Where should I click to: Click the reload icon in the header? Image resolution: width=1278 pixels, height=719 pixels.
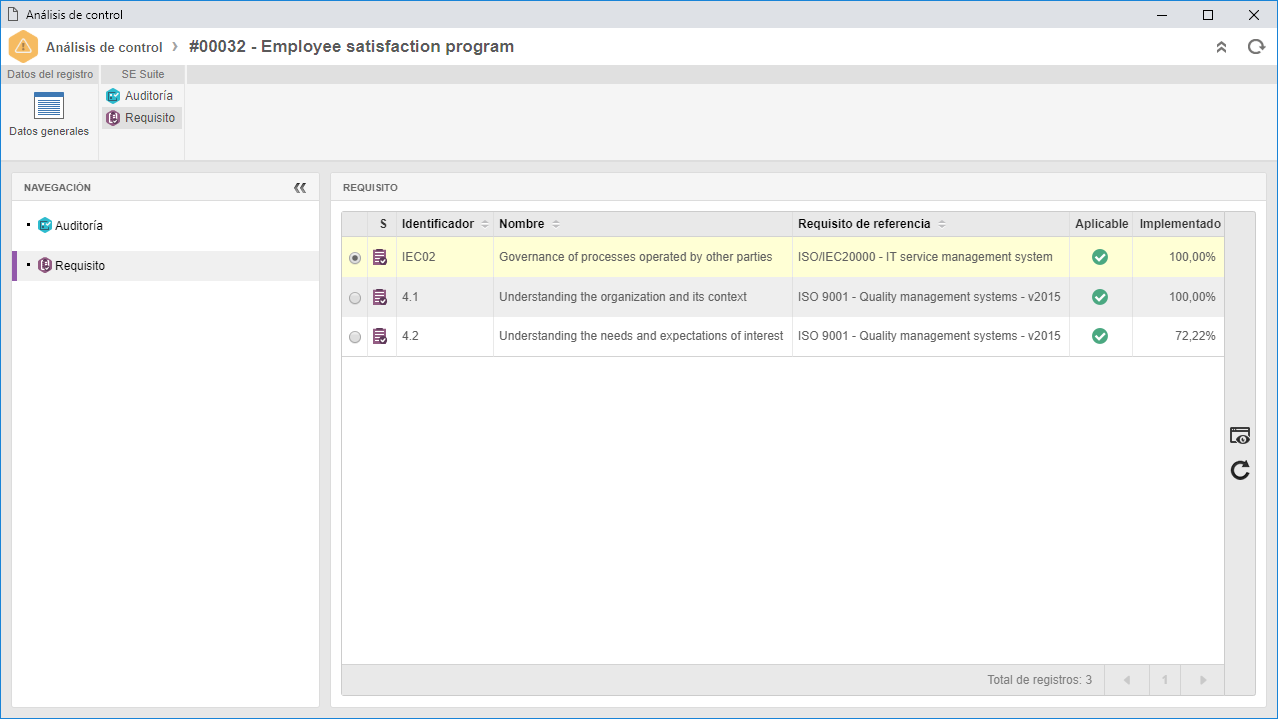pos(1256,47)
